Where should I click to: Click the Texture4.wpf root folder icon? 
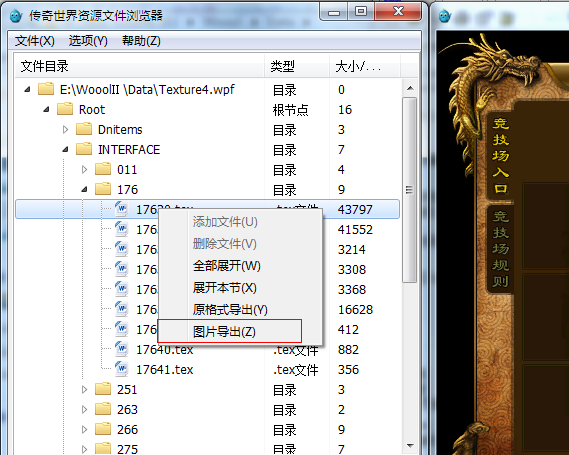pyautogui.click(x=46, y=89)
